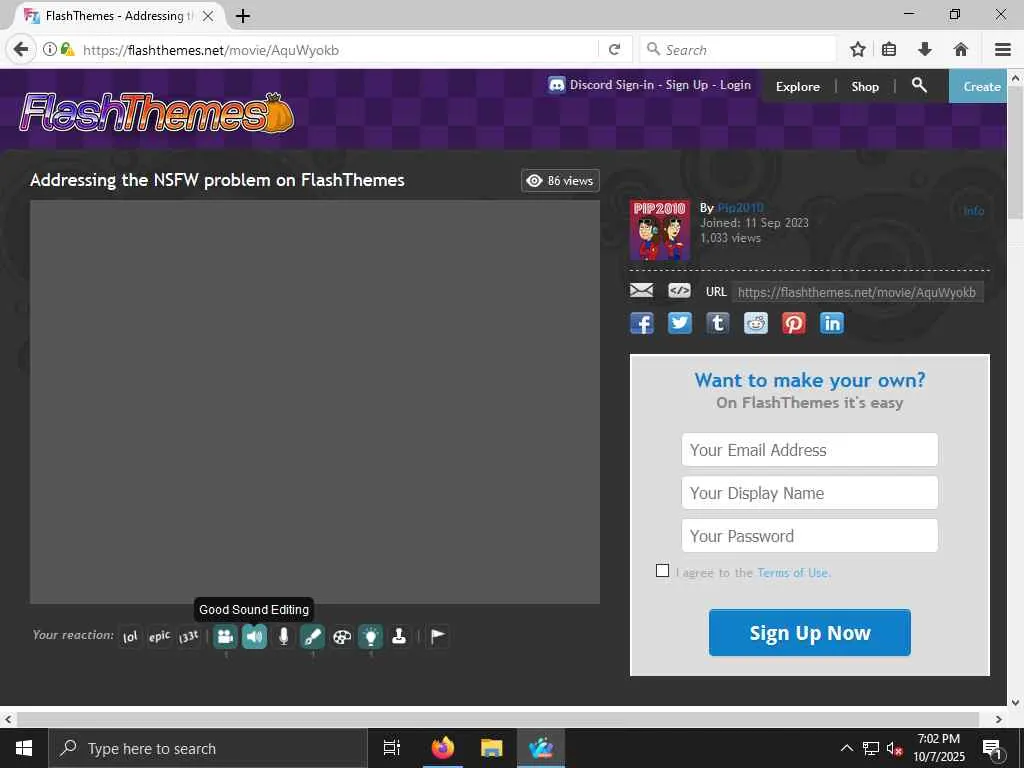1024x768 pixels.
Task: Open the Shop menu
Action: (x=865, y=86)
